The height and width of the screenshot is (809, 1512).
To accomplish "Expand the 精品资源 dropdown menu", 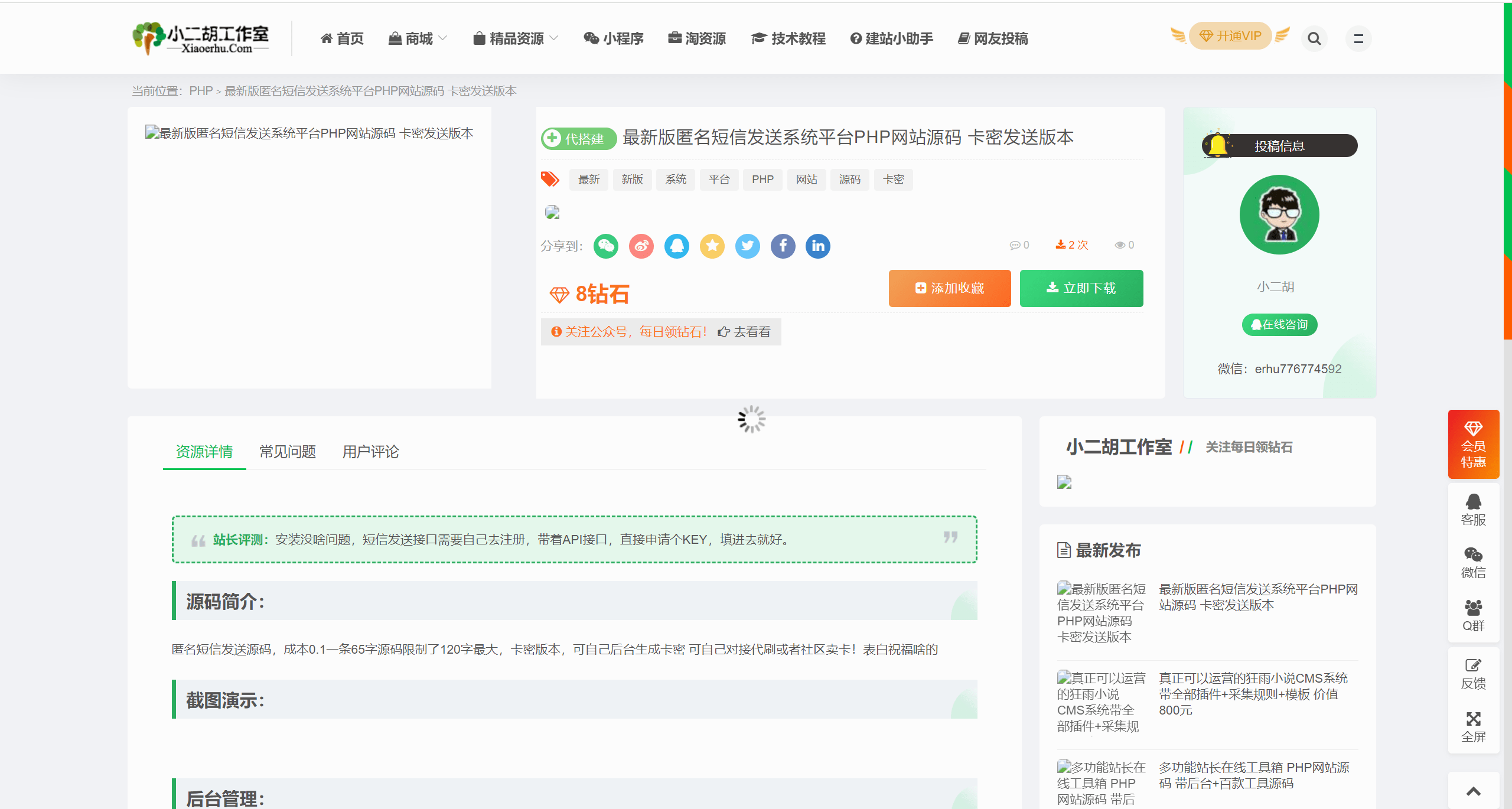I will [516, 38].
